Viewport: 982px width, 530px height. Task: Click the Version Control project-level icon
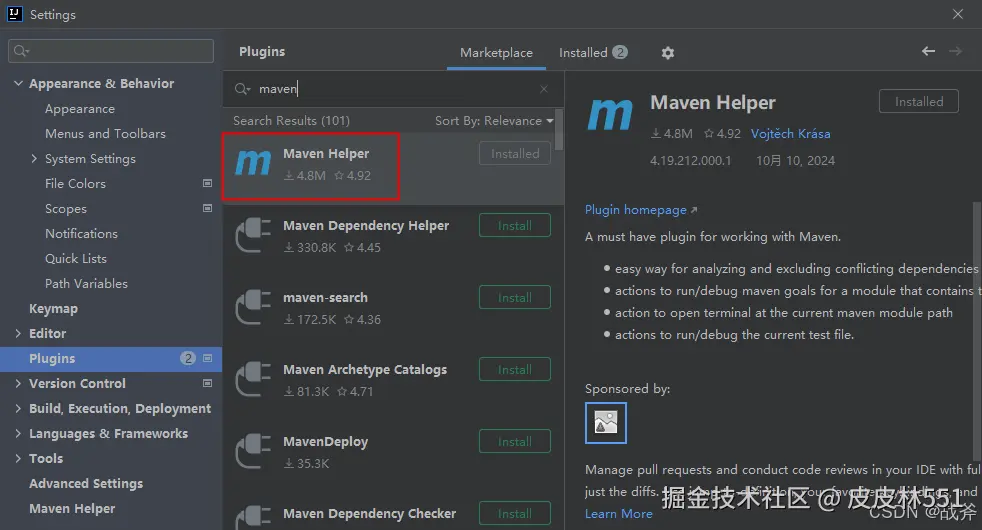click(207, 383)
